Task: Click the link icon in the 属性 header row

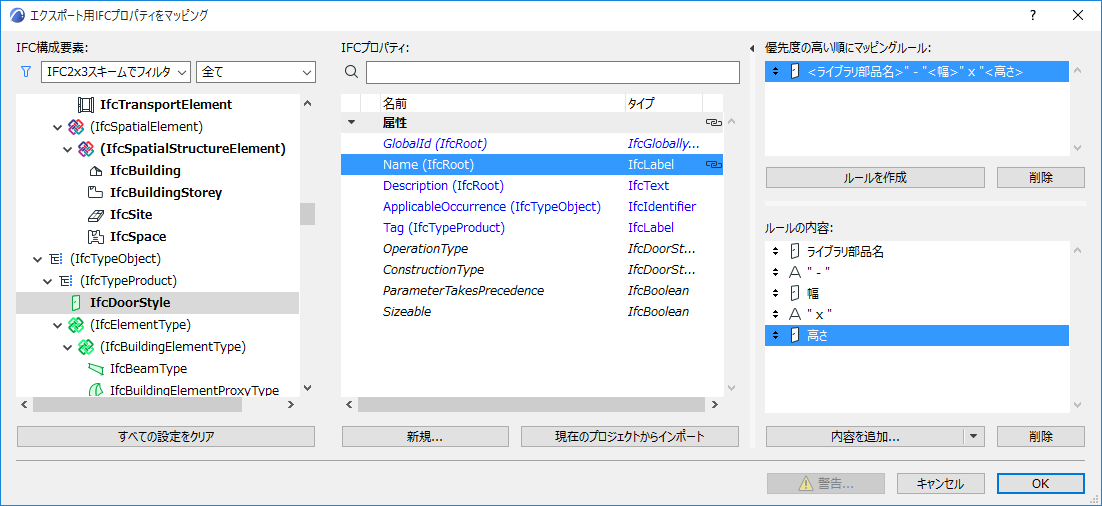Action: click(x=713, y=123)
